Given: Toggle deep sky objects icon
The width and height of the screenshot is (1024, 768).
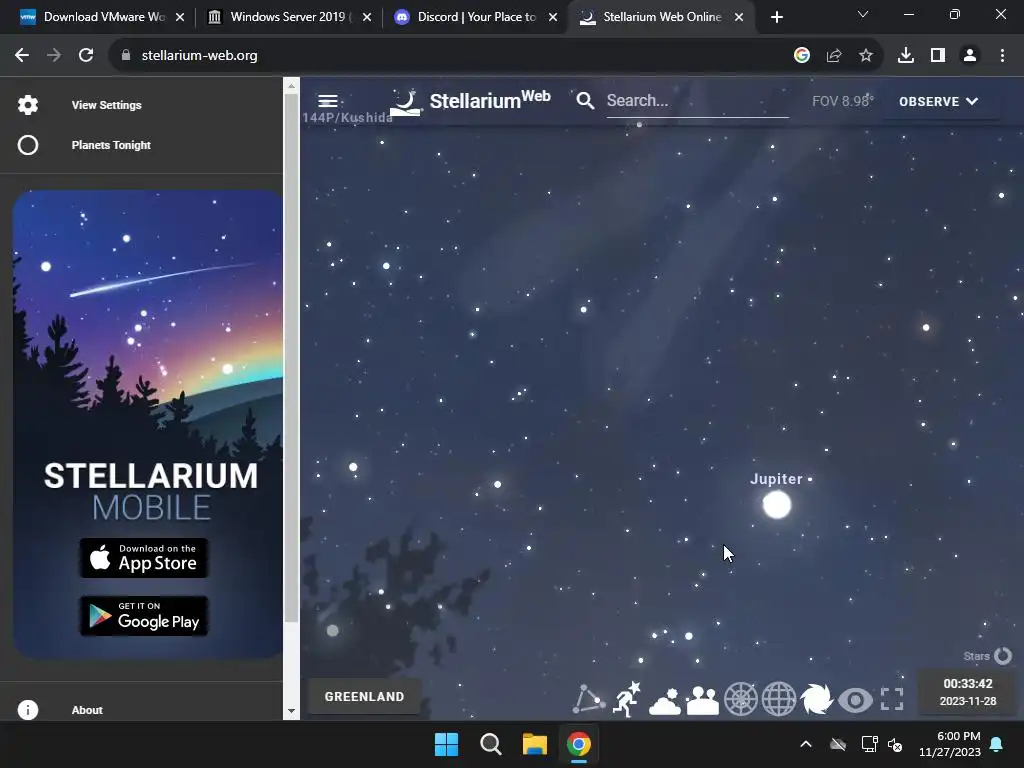Looking at the screenshot, I should (x=816, y=699).
